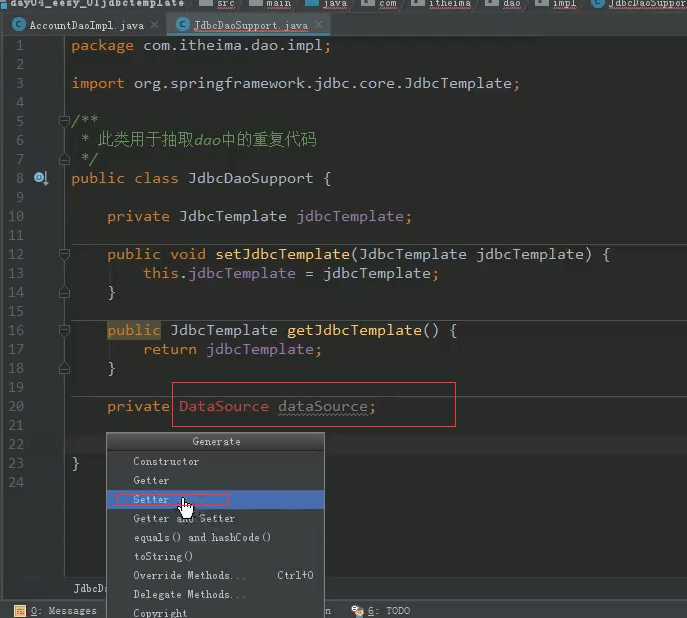Click Override Methods... menu entry
Viewport: 687px width, 618px height.
[189, 575]
